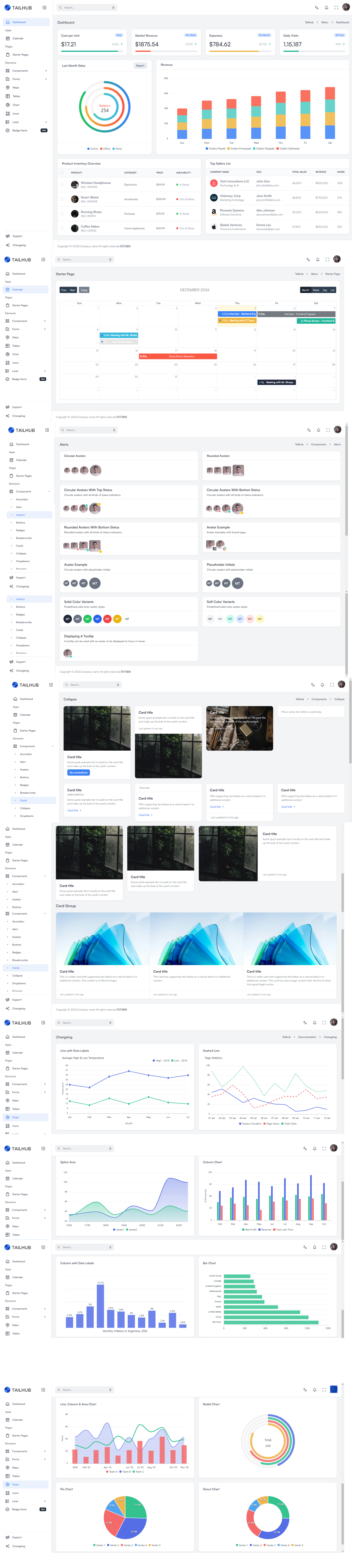
Task: Click the Tailhub breadcrumb on the Dashboard page
Action: pyautogui.click(x=309, y=22)
